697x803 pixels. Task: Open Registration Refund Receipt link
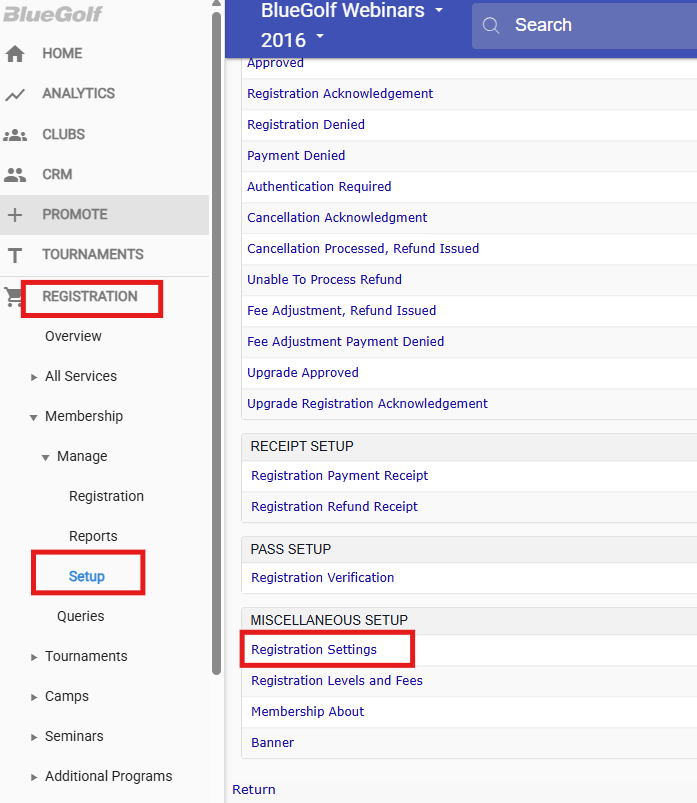(334, 506)
